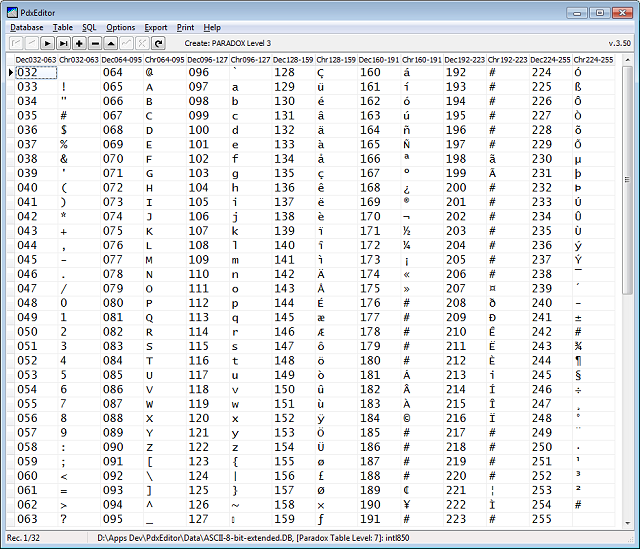Open the Options menu
This screenshot has width=640, height=549.
[x=120, y=27]
